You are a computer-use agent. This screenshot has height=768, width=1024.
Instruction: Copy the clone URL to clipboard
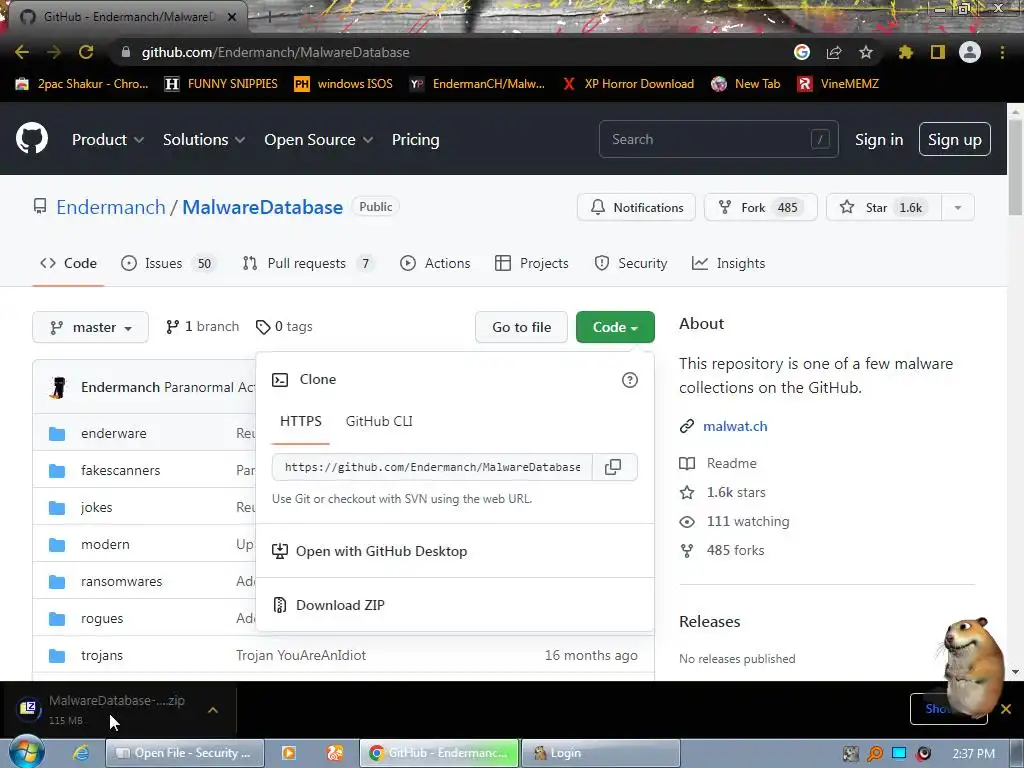[x=613, y=467]
